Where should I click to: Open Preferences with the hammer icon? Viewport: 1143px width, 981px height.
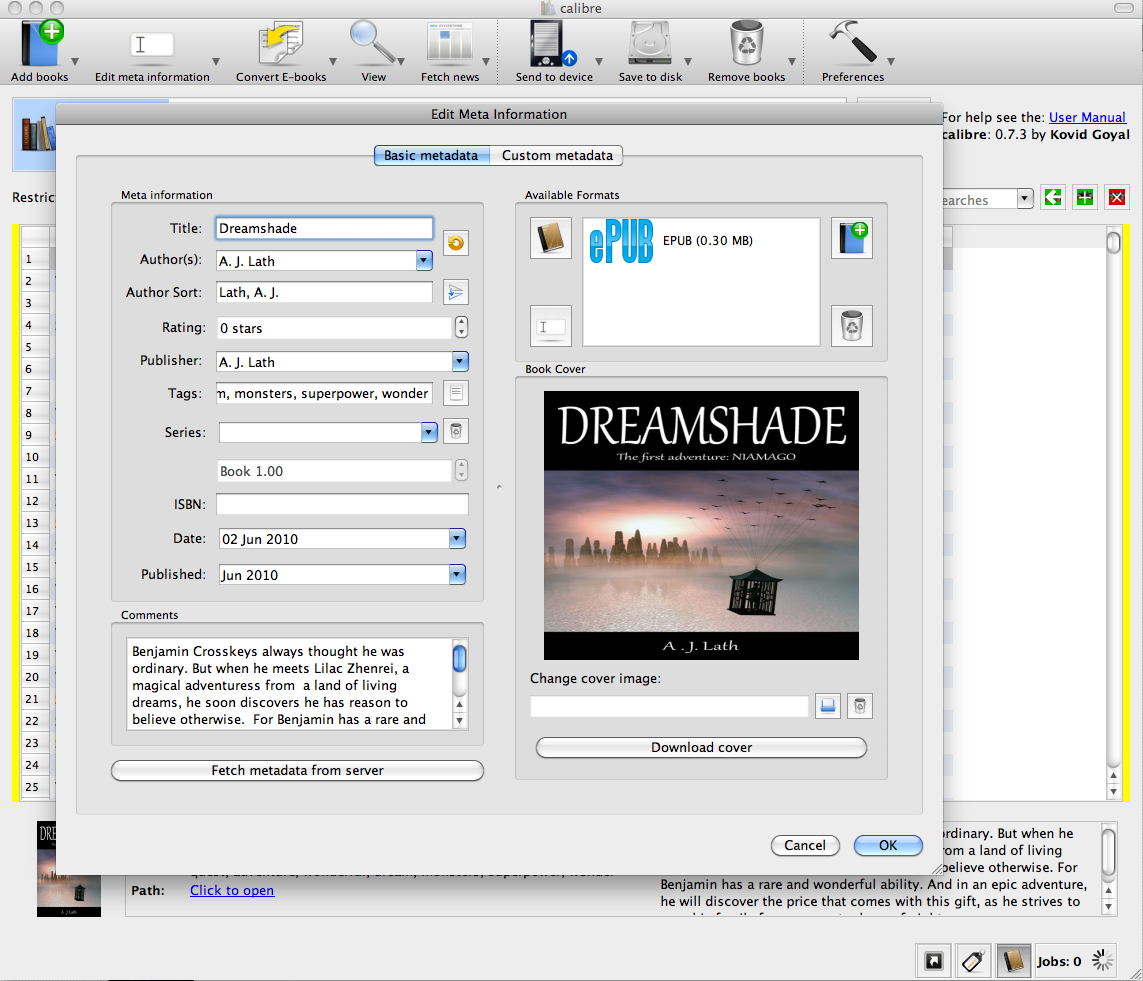852,45
